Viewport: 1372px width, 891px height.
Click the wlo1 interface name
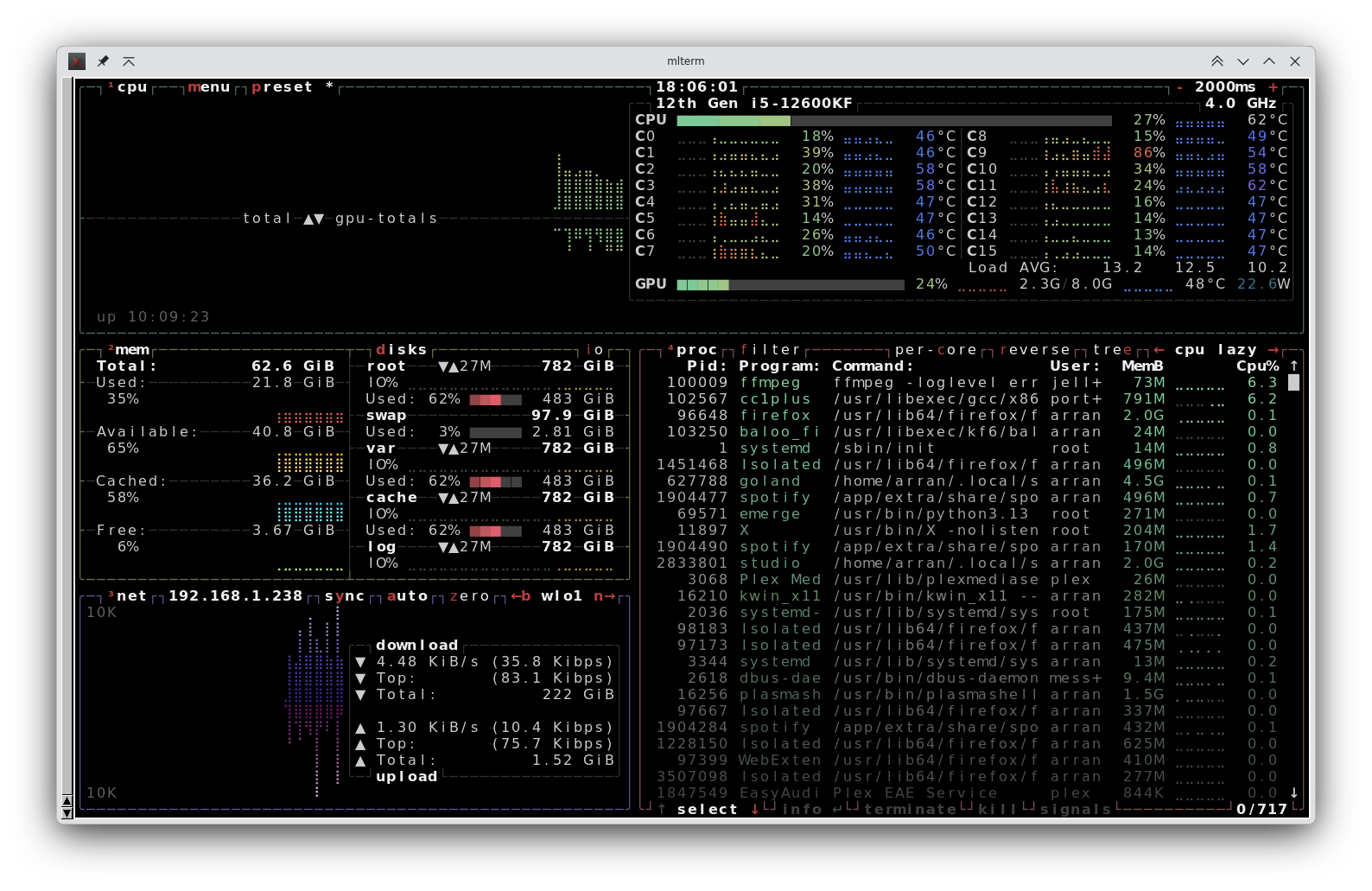562,596
